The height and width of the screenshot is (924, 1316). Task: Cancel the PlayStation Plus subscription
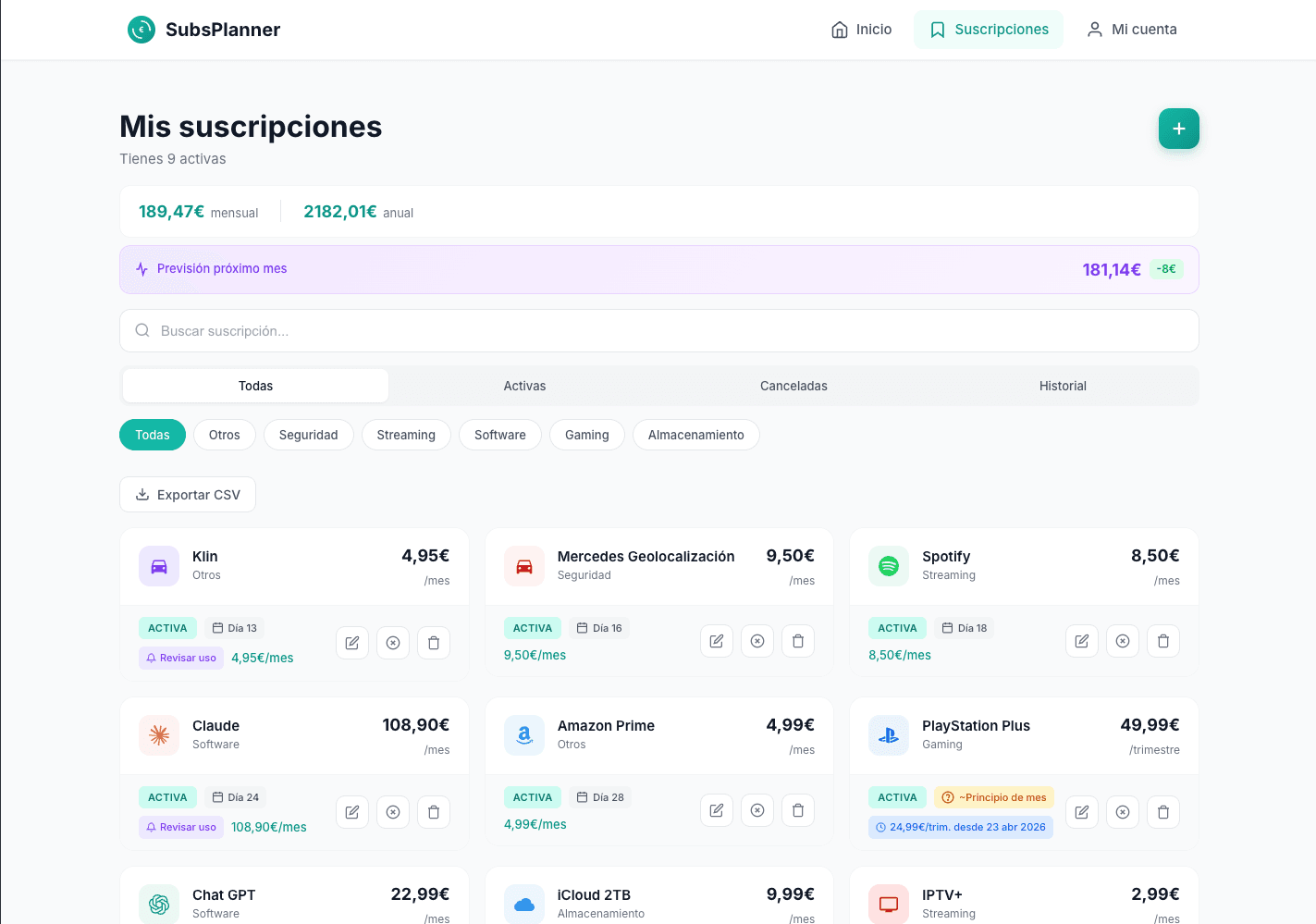pos(1123,812)
